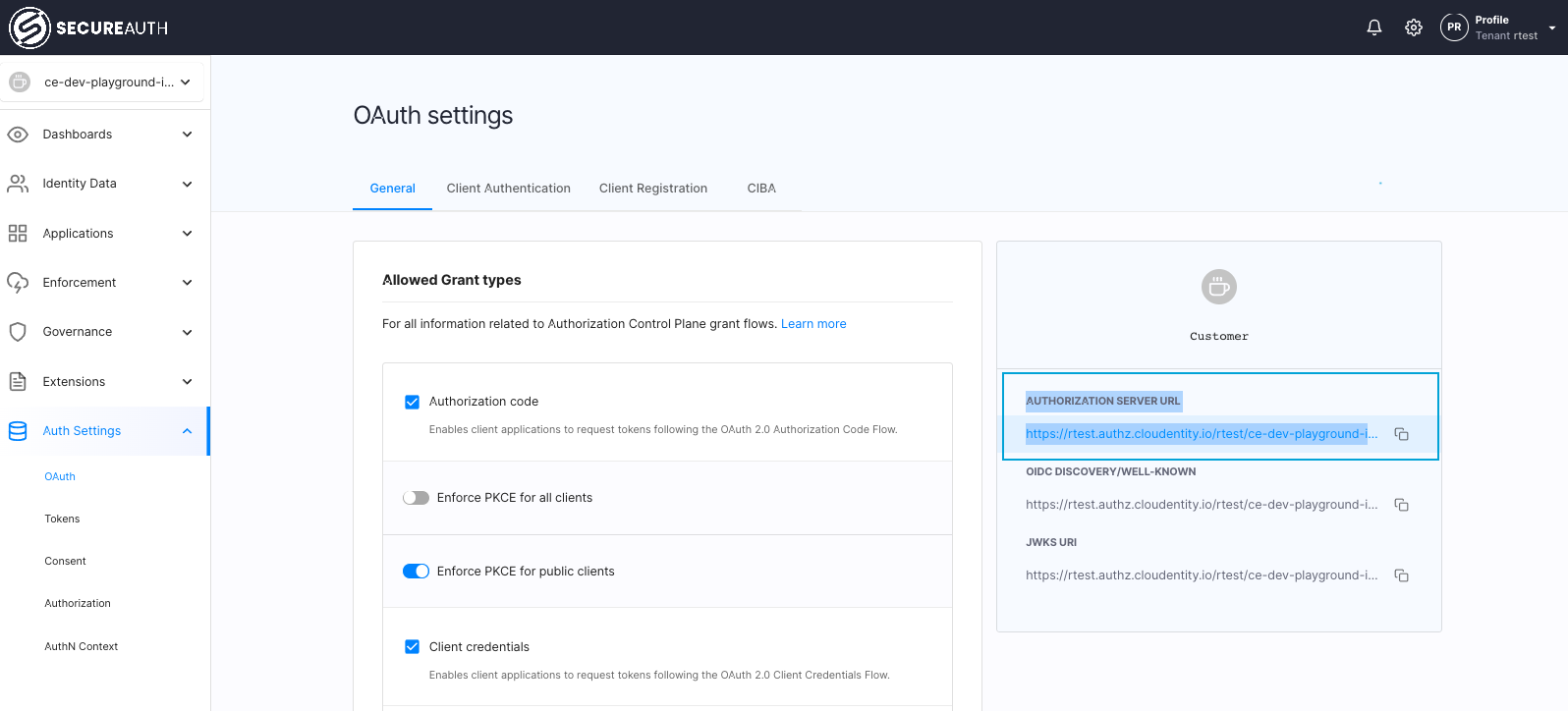
Task: Click the 'Customer' workspace name
Action: (x=1219, y=337)
